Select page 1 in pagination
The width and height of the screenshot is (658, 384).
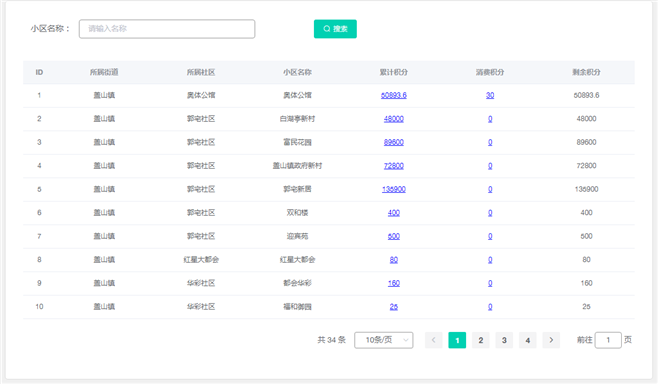click(457, 340)
